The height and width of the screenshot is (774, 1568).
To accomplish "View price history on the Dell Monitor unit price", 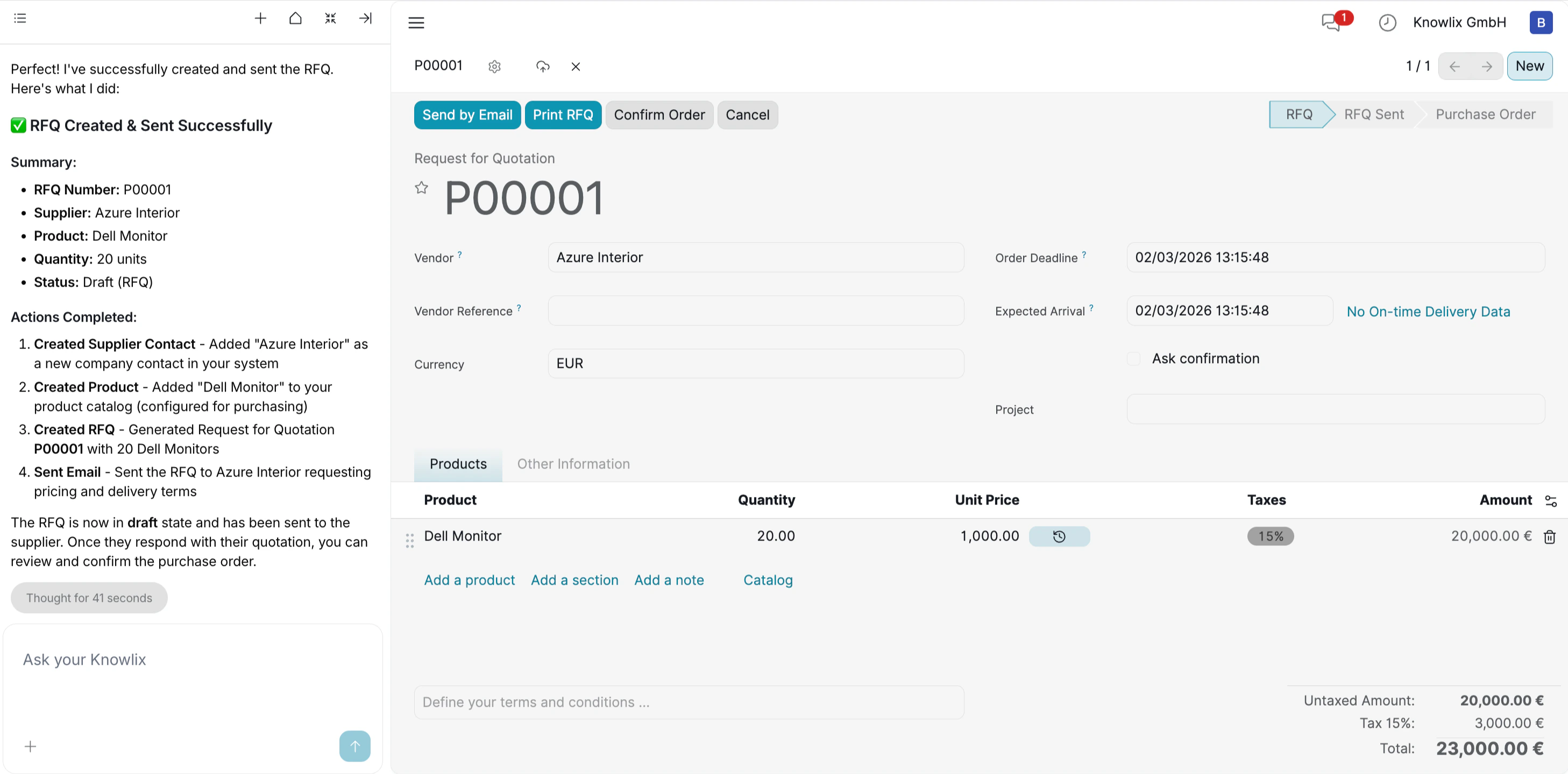I will click(x=1059, y=536).
